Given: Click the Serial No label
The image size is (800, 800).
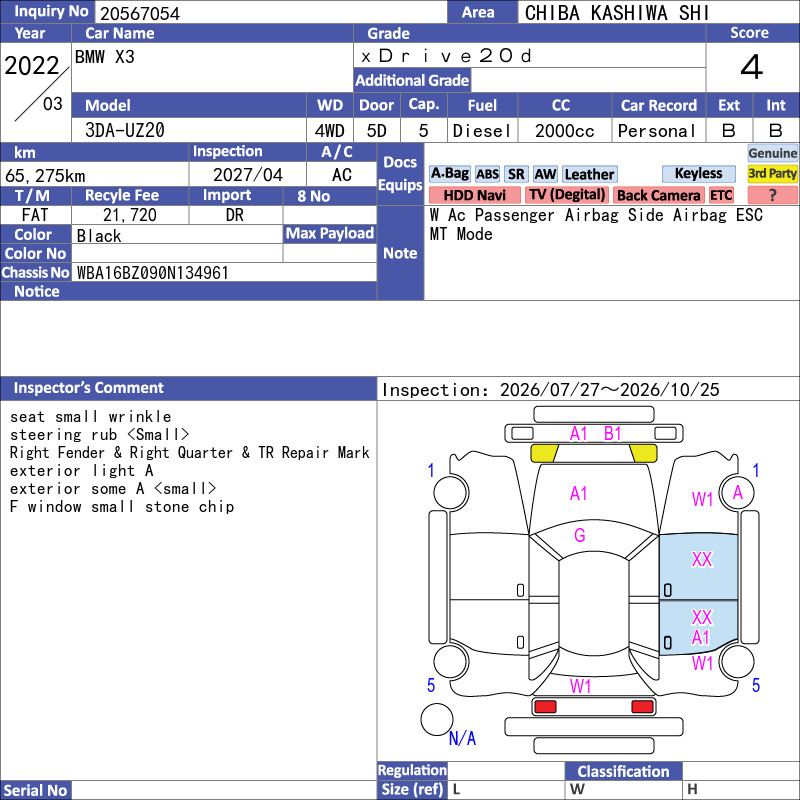Looking at the screenshot, I should tap(35, 790).
